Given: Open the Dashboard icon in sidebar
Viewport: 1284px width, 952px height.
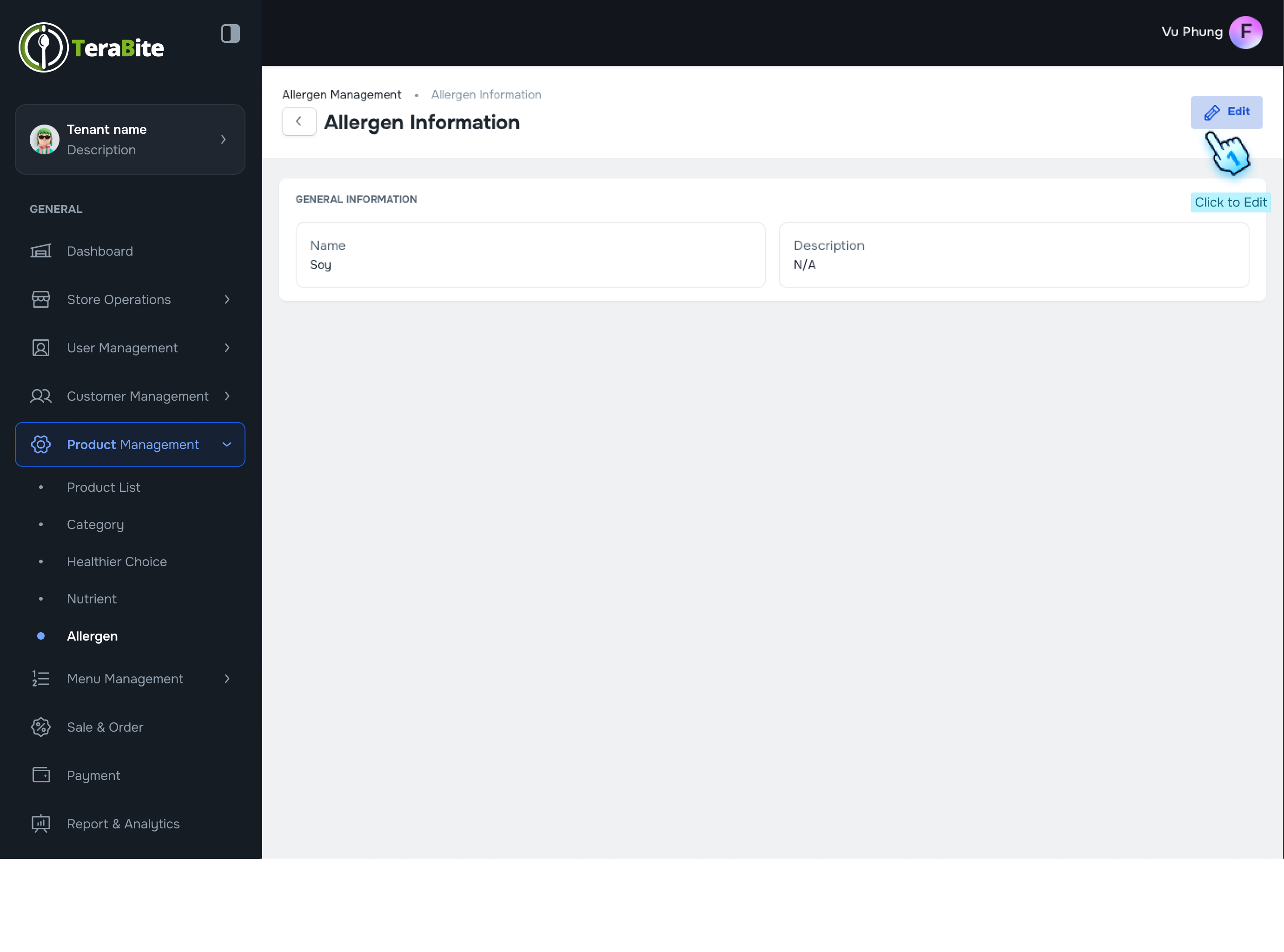Looking at the screenshot, I should [40, 251].
